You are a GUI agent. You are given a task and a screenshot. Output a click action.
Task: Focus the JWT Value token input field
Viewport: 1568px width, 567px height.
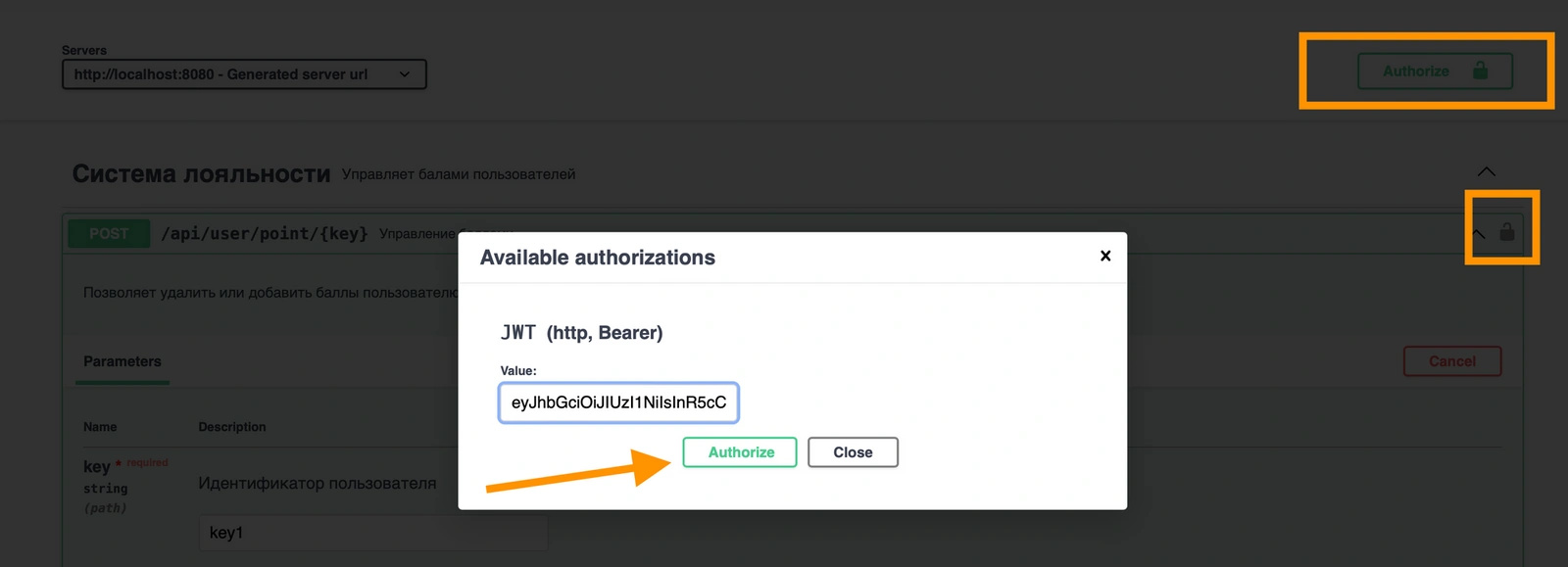(x=618, y=402)
